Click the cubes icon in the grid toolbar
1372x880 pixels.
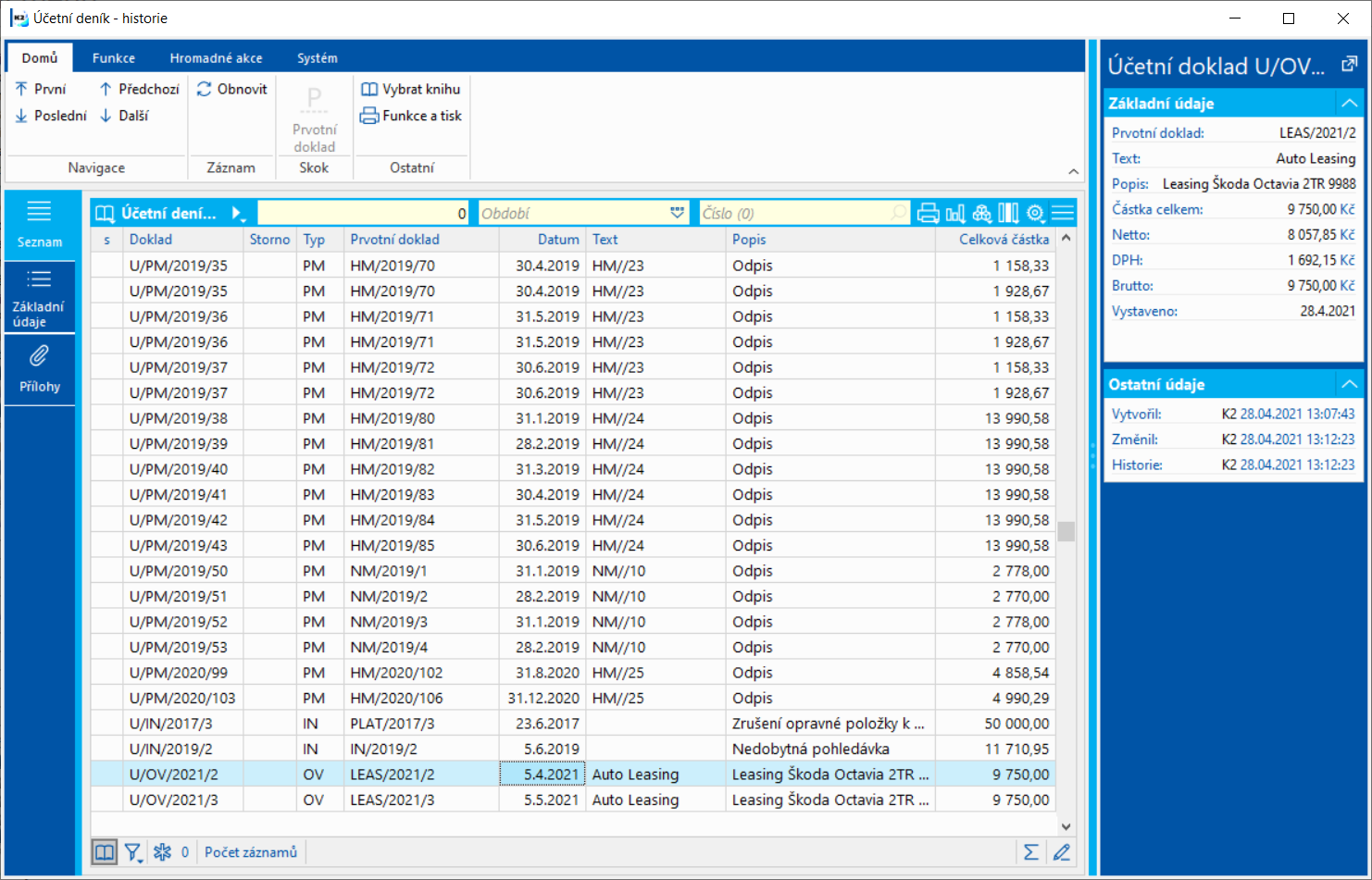point(982,214)
